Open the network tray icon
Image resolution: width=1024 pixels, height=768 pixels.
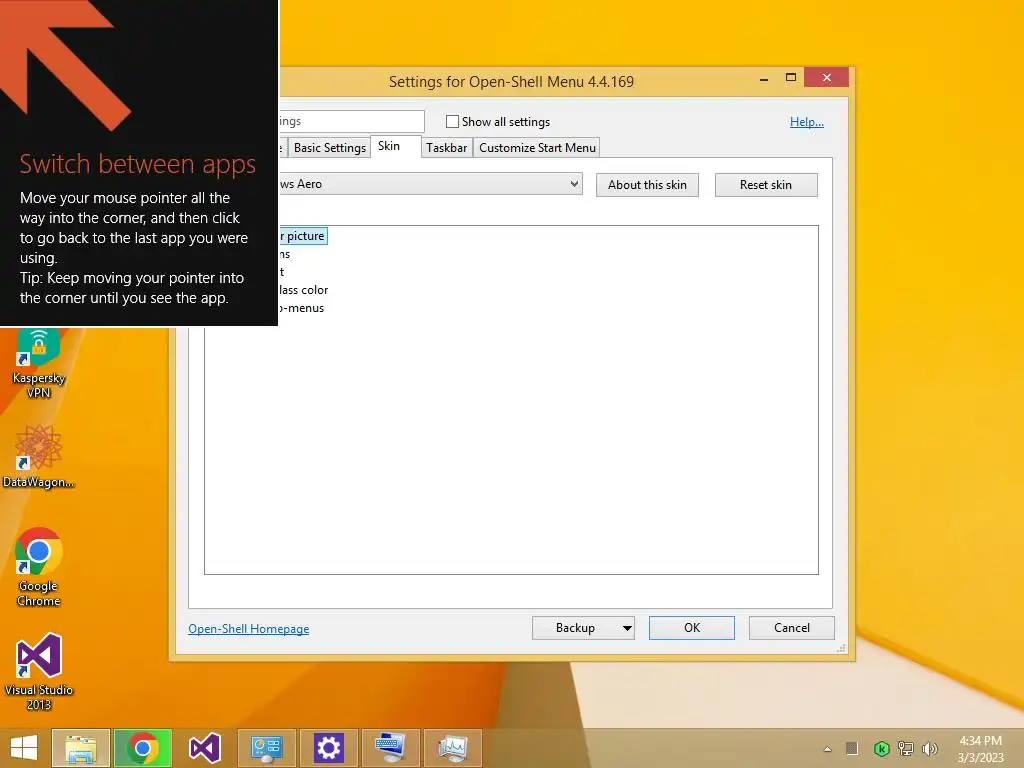[x=906, y=748]
